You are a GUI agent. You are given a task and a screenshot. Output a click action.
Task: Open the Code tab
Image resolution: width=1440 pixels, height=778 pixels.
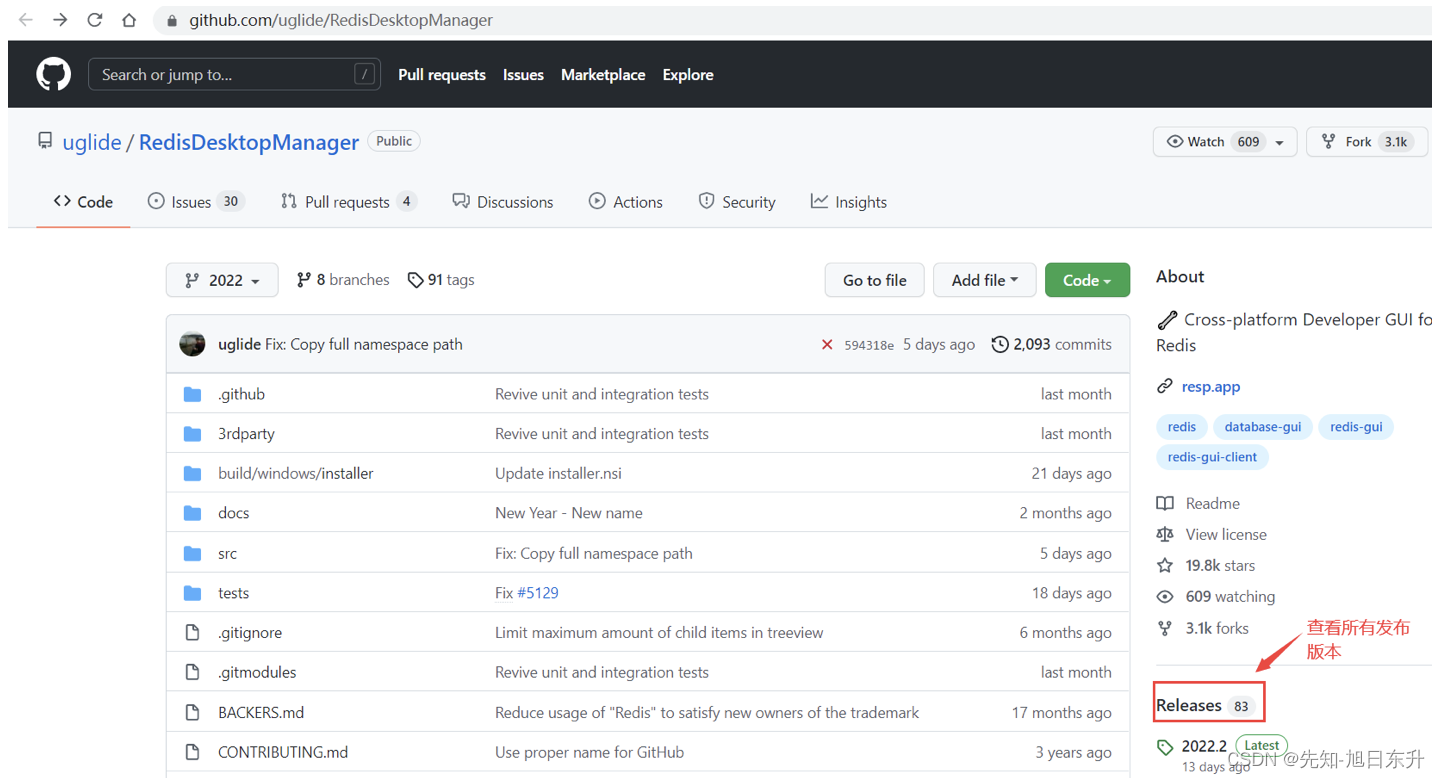point(83,202)
